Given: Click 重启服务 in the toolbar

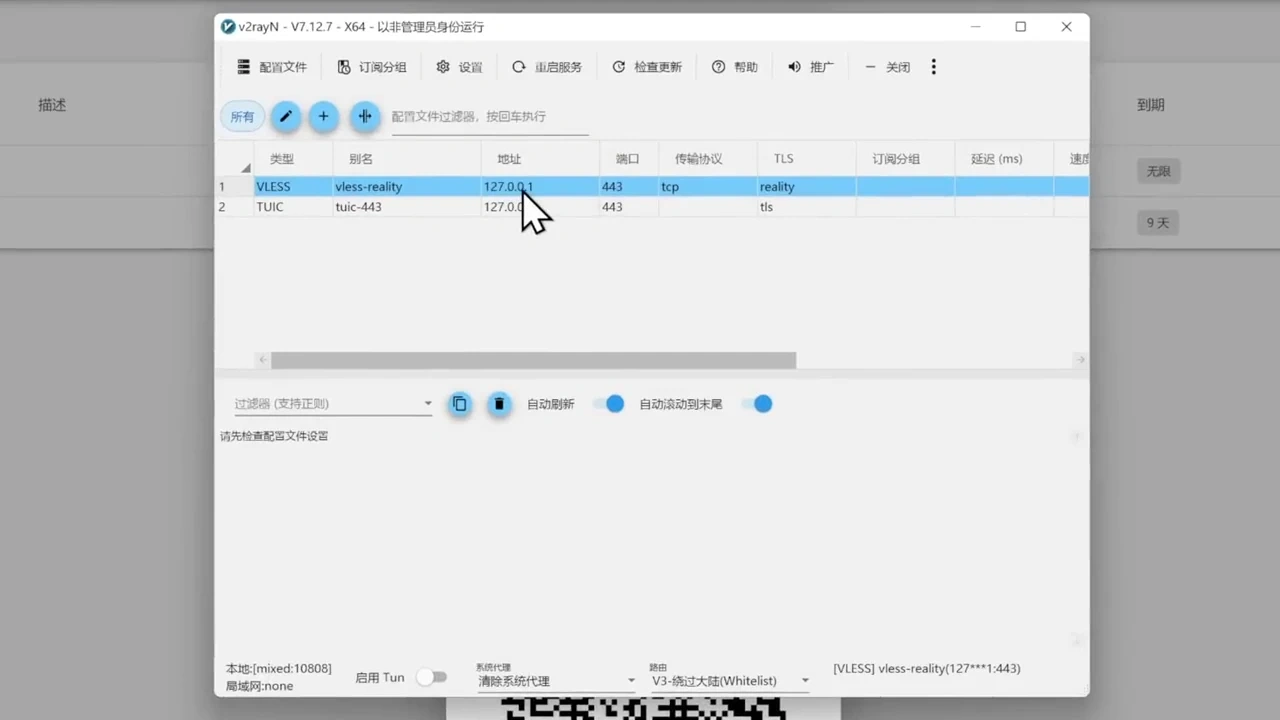Looking at the screenshot, I should pos(546,67).
